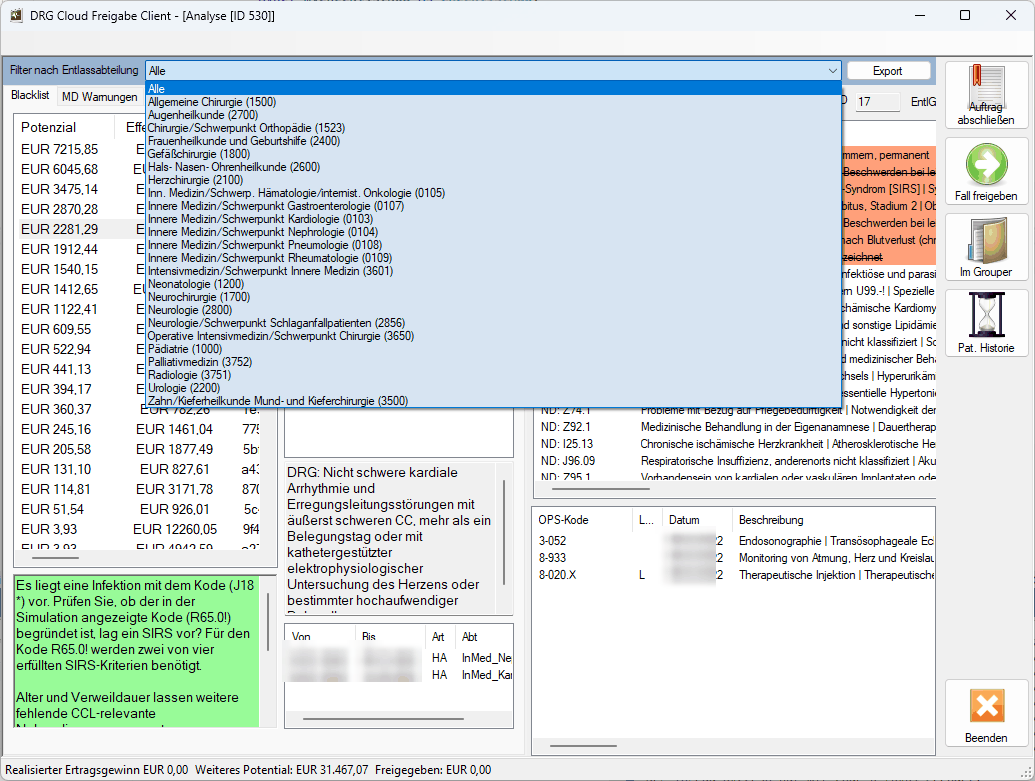Select OPS code row 3-052
This screenshot has width=1035, height=781.
pyautogui.click(x=734, y=541)
